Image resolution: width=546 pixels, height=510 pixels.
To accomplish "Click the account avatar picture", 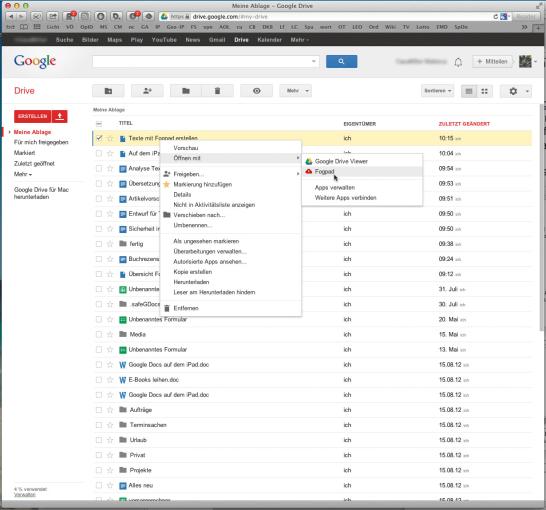I will tap(525, 62).
